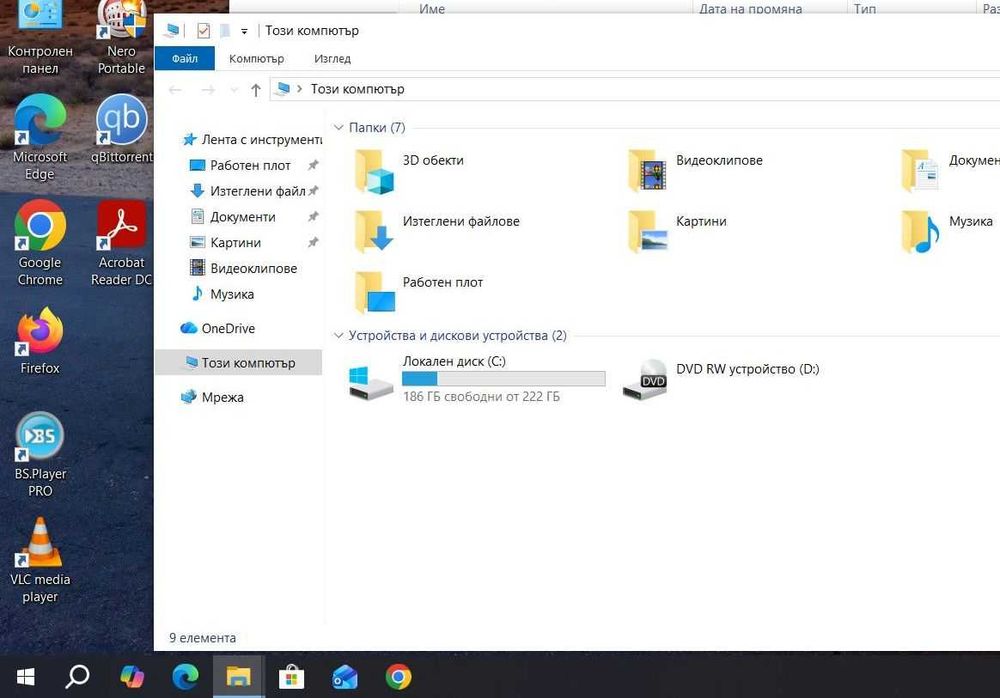Open Outlook mail from the taskbar
Image resolution: width=1000 pixels, height=698 pixels.
click(345, 676)
